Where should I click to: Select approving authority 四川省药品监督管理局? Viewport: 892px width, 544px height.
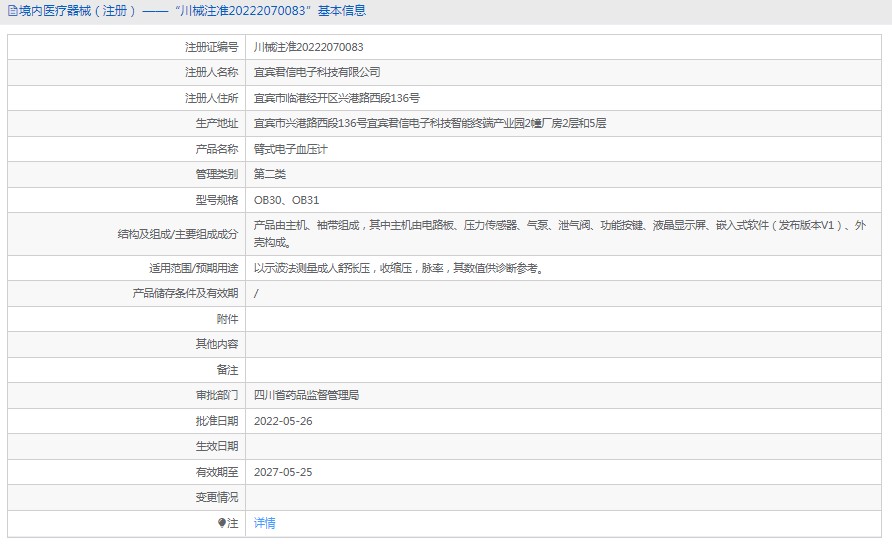(306, 395)
